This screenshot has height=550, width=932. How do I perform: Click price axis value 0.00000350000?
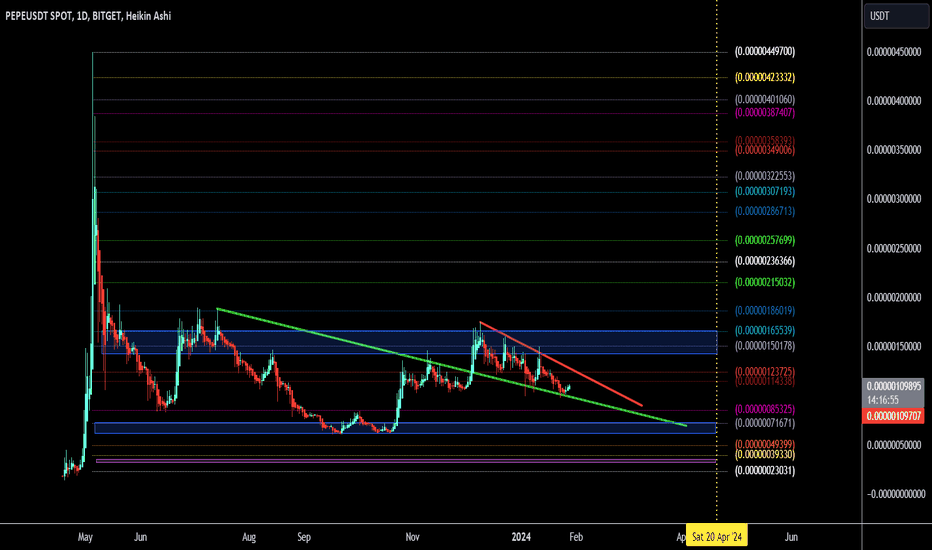coord(893,150)
